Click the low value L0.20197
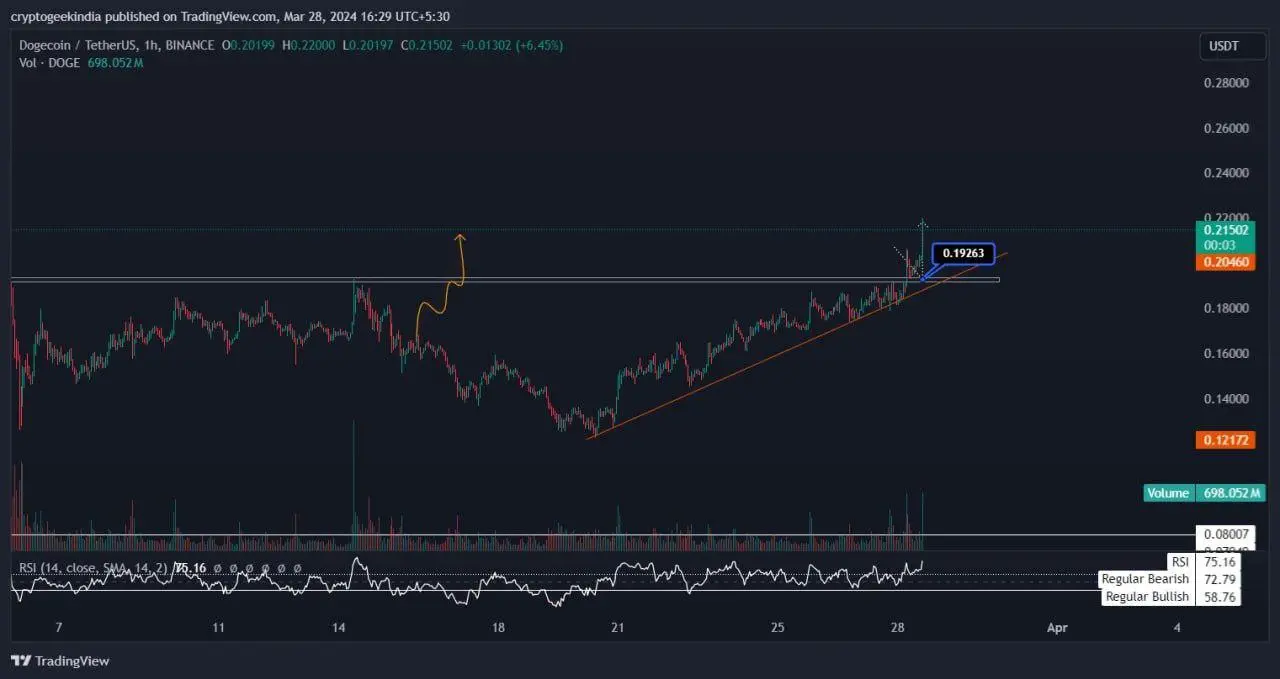1280x679 pixels. click(x=368, y=45)
